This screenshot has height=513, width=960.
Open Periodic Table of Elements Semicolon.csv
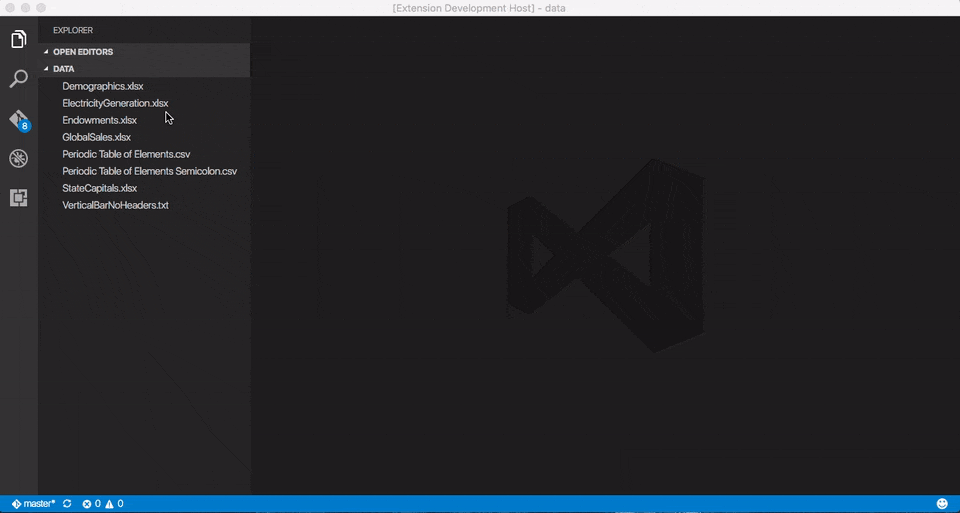(x=149, y=171)
